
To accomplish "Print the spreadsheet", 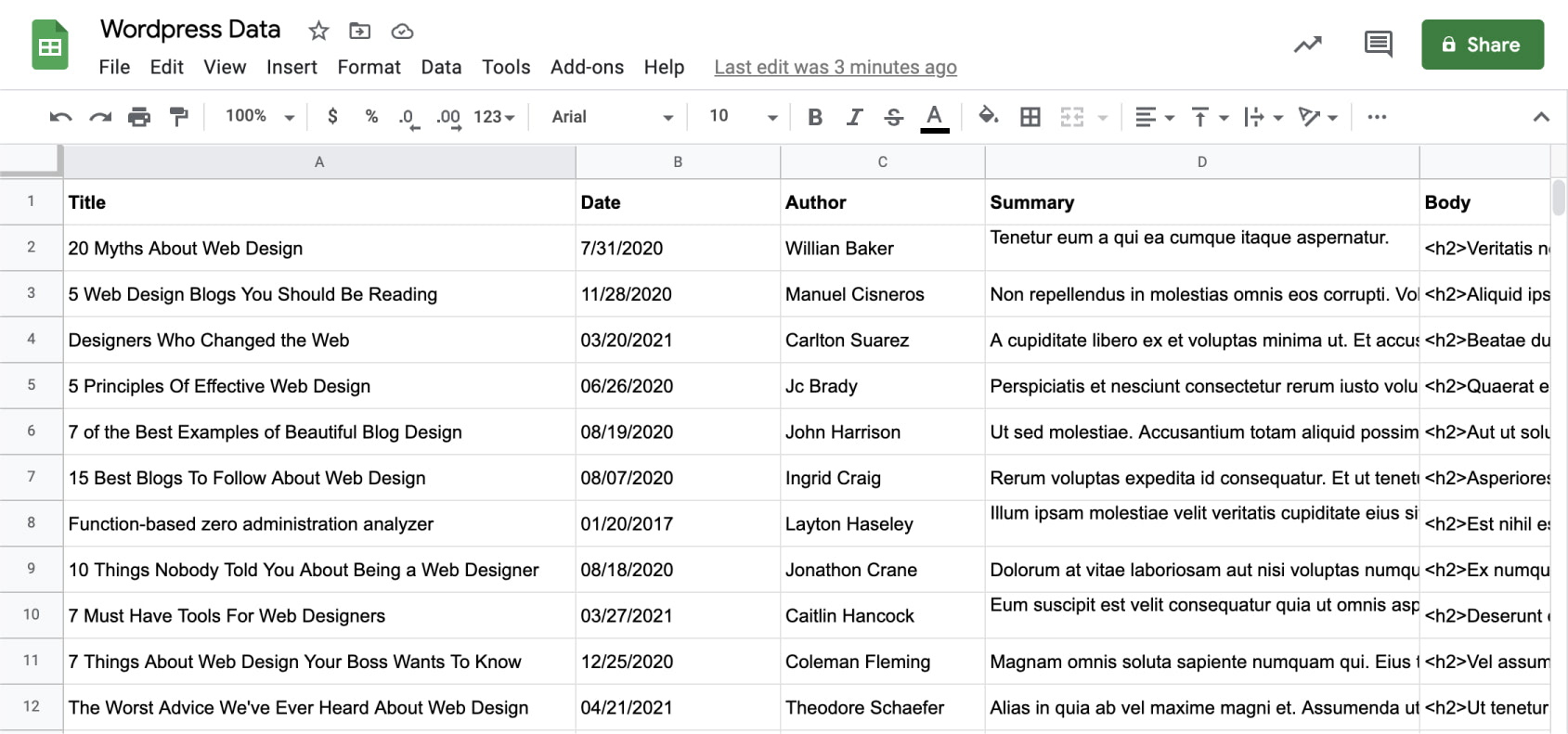I will [139, 117].
